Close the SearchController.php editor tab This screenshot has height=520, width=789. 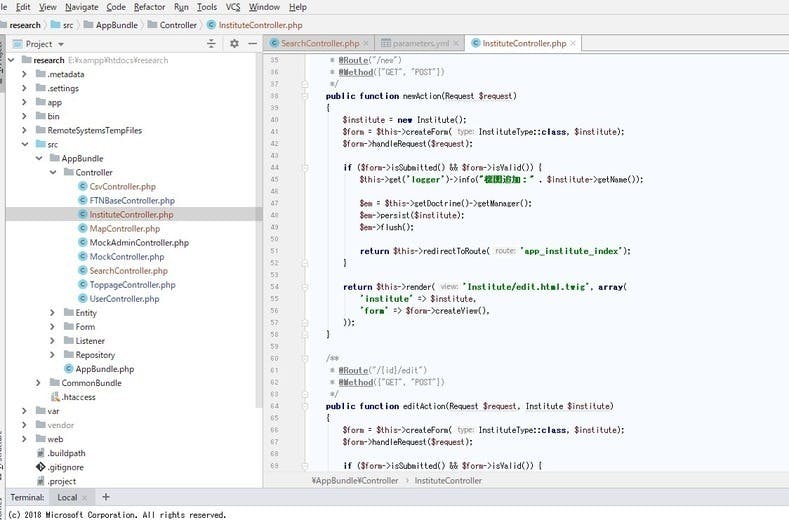[x=368, y=44]
